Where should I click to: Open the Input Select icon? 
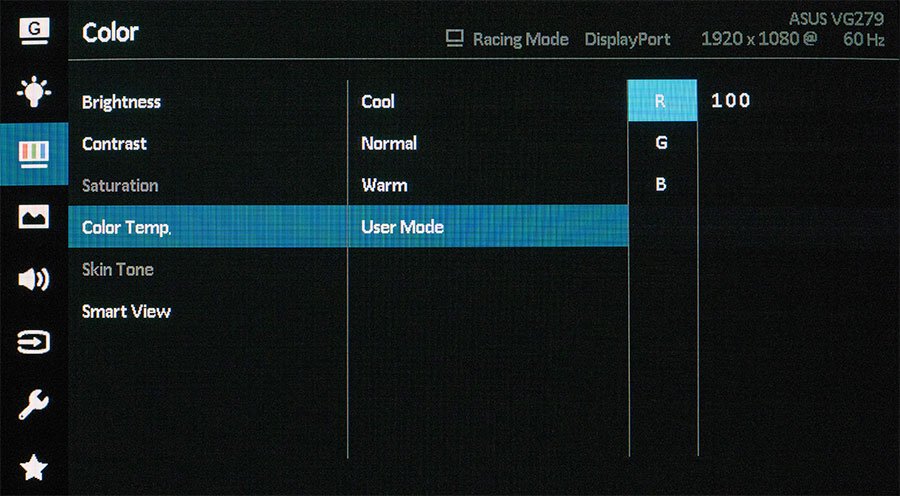[x=34, y=343]
